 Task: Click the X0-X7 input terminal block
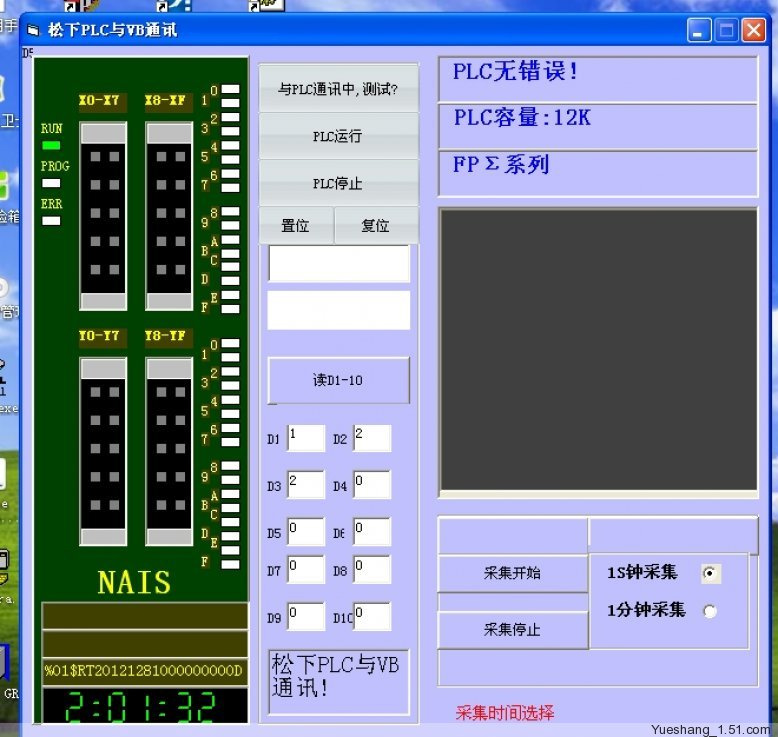click(x=103, y=215)
